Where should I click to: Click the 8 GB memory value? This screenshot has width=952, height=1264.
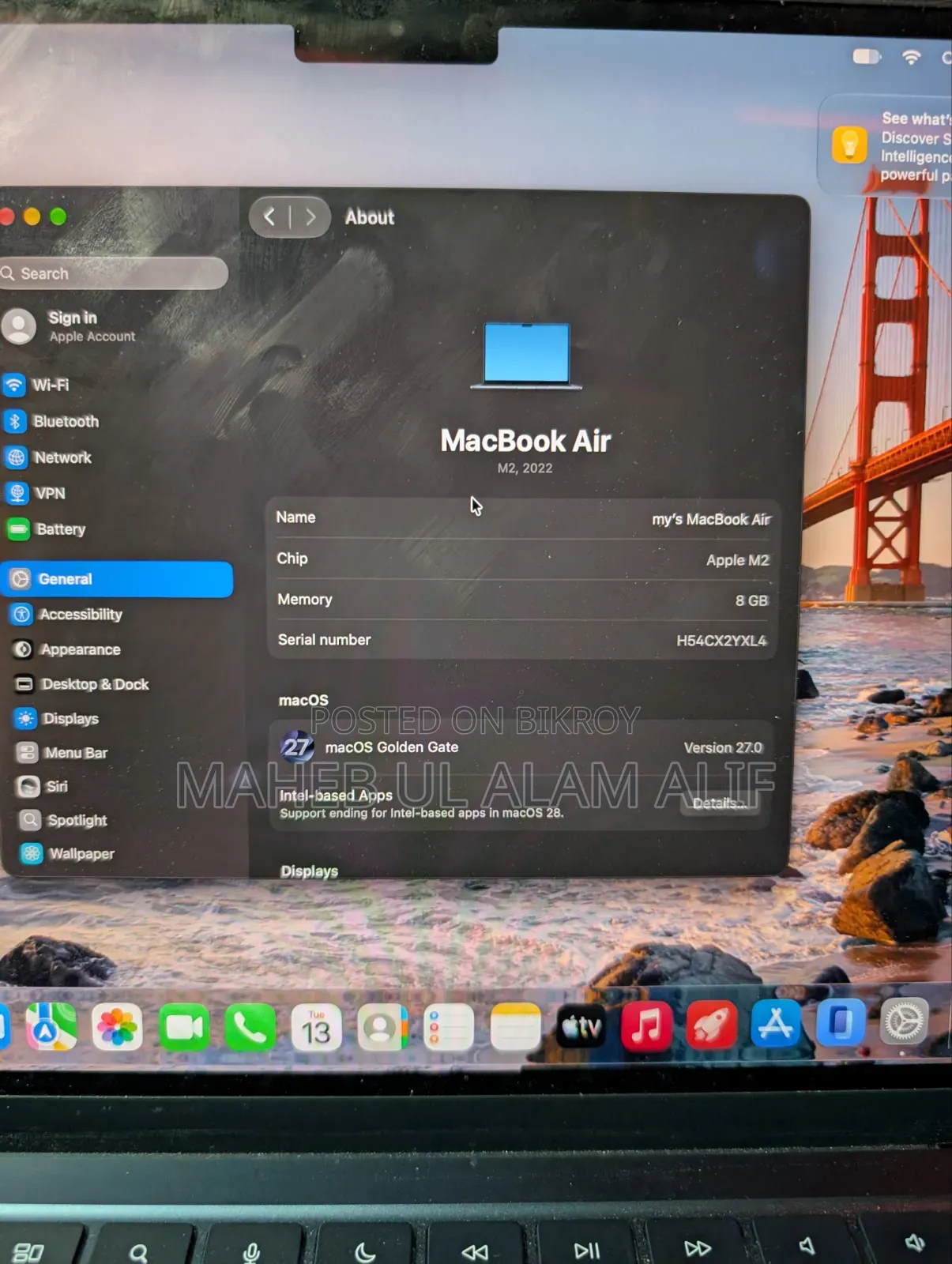[751, 600]
